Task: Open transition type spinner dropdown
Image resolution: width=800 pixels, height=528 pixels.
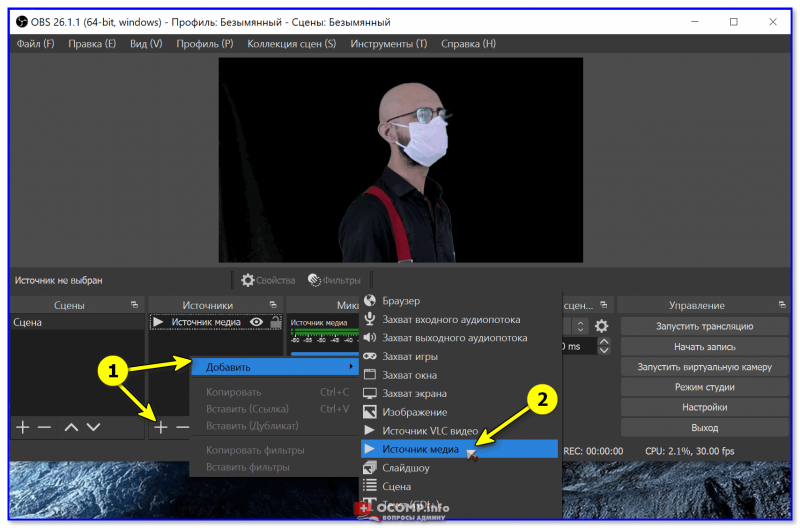Action: click(580, 326)
